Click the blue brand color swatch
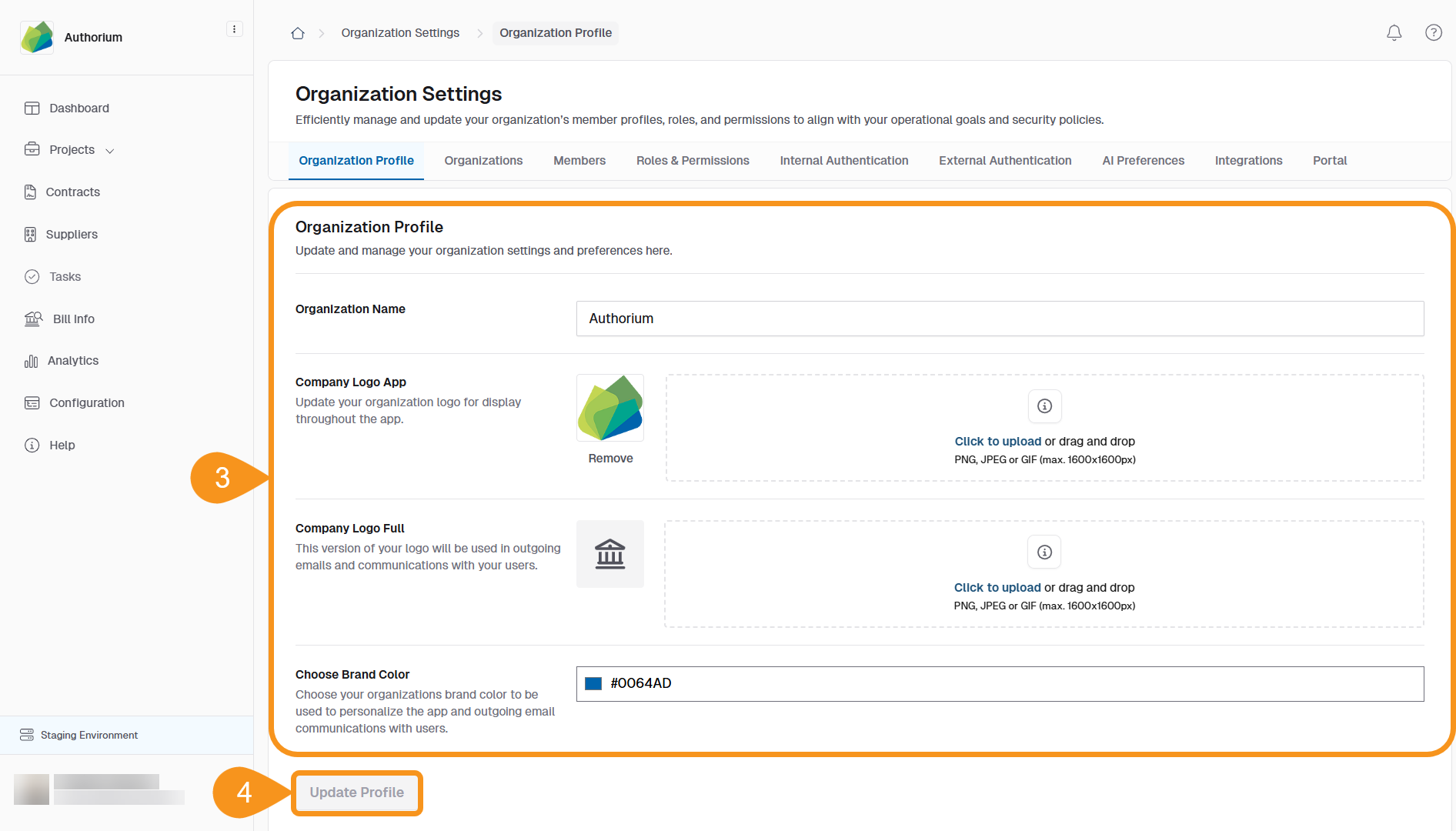Screen dimensions: 1456x831 pyautogui.click(x=593, y=684)
